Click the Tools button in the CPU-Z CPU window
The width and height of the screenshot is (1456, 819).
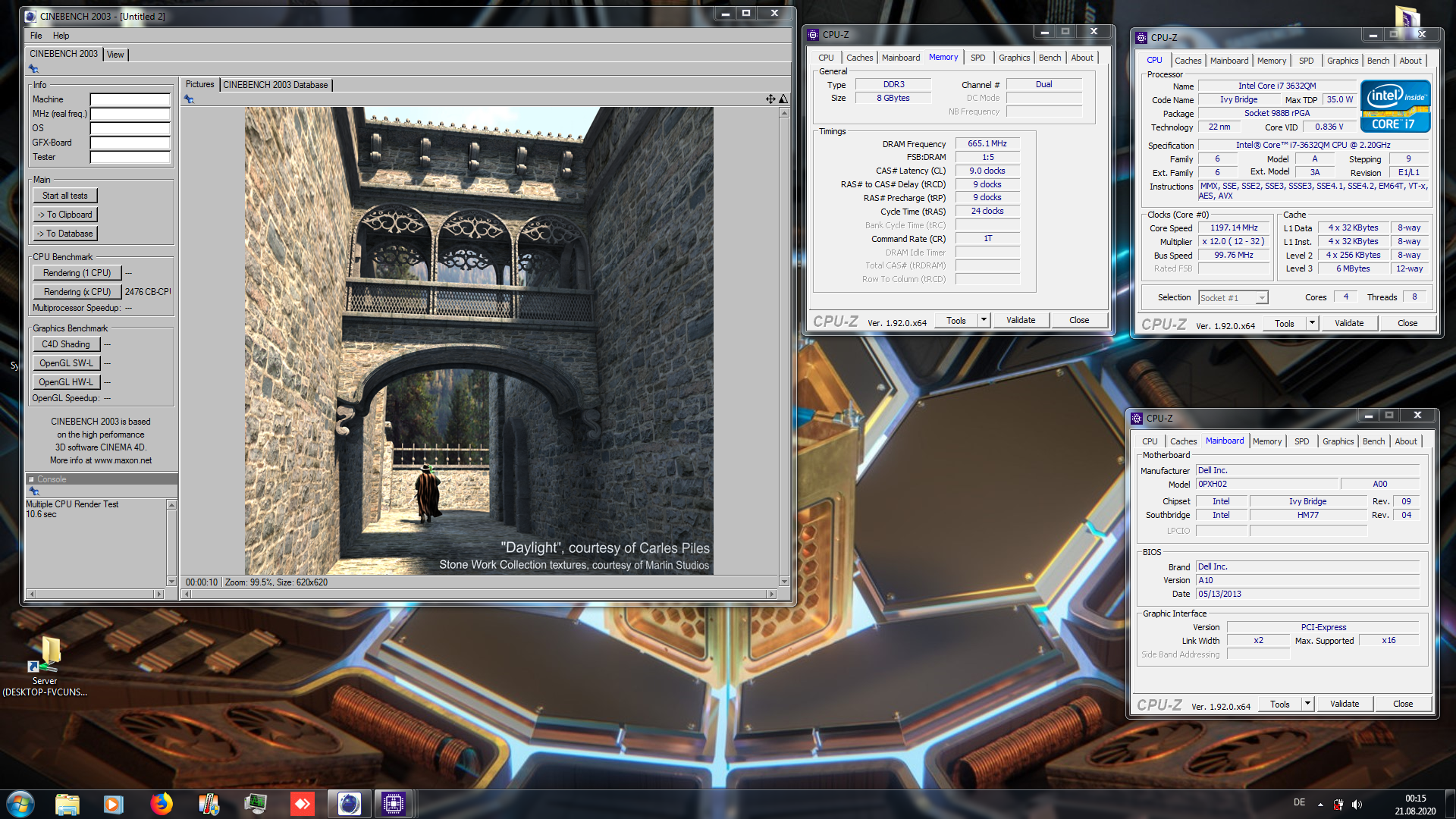point(1285,323)
